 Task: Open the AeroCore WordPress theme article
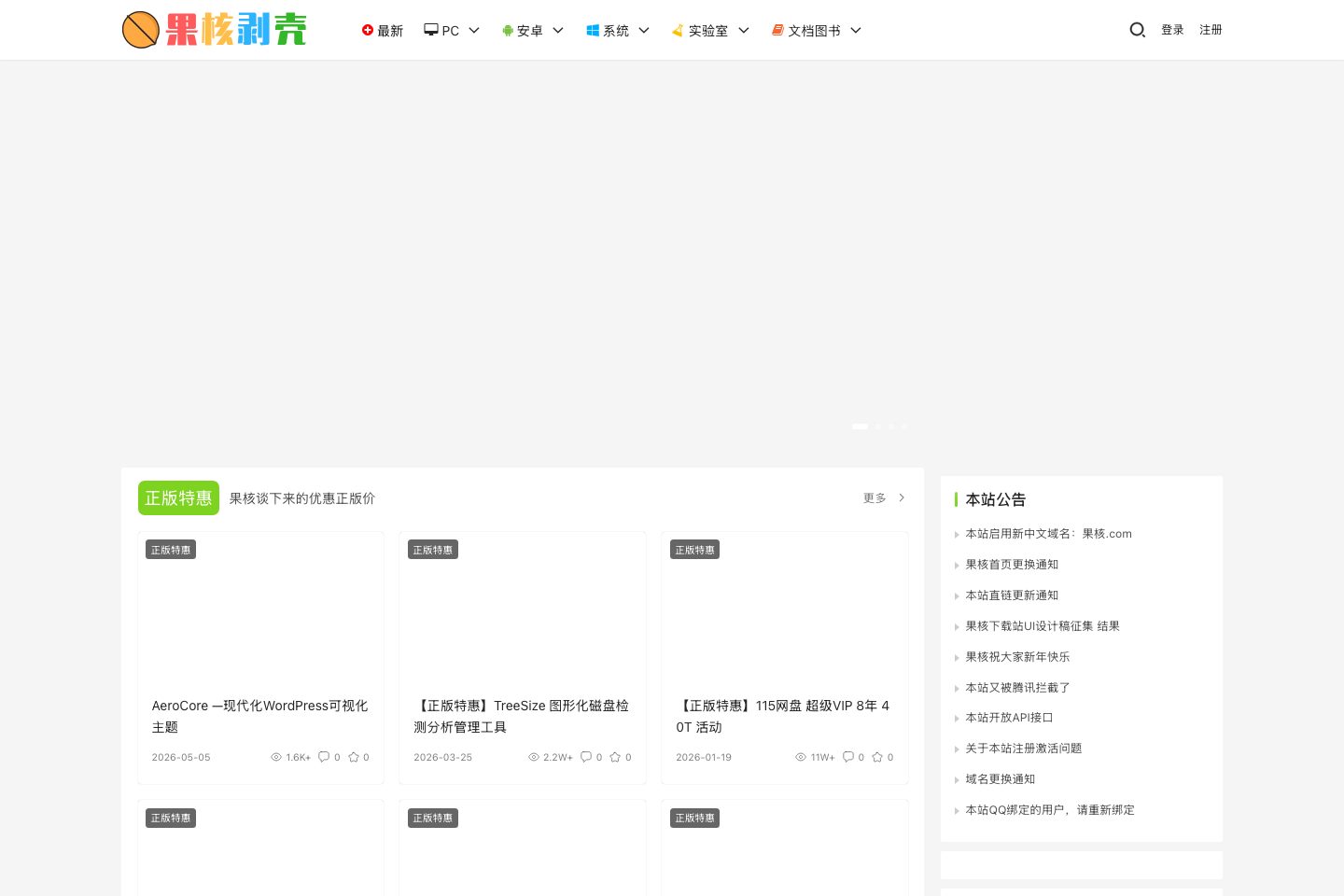point(260,716)
